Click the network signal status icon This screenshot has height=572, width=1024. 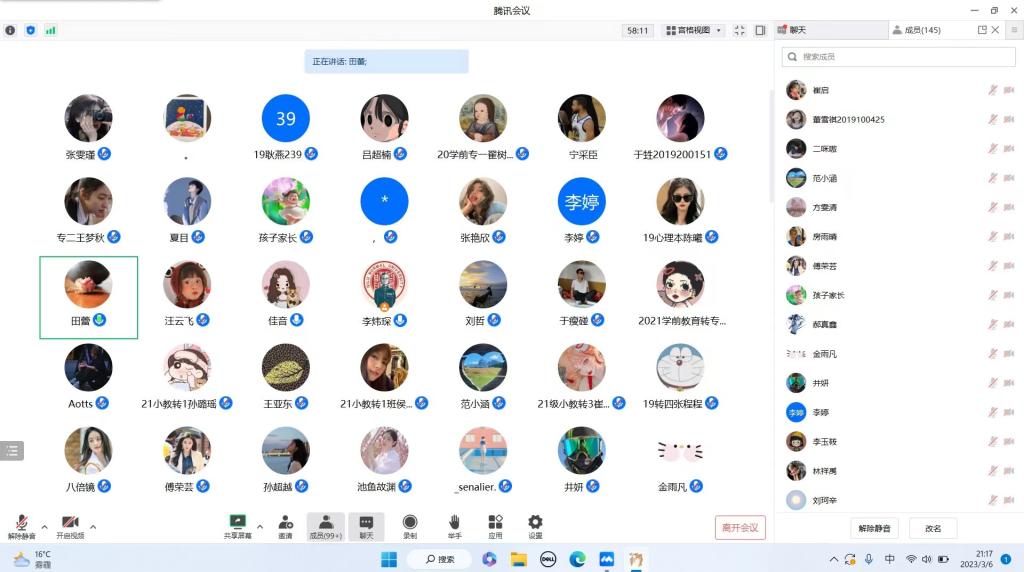tap(50, 30)
